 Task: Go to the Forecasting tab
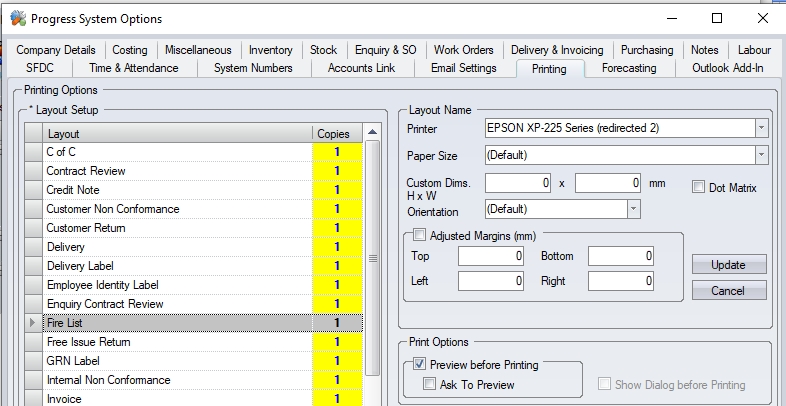coord(628,68)
